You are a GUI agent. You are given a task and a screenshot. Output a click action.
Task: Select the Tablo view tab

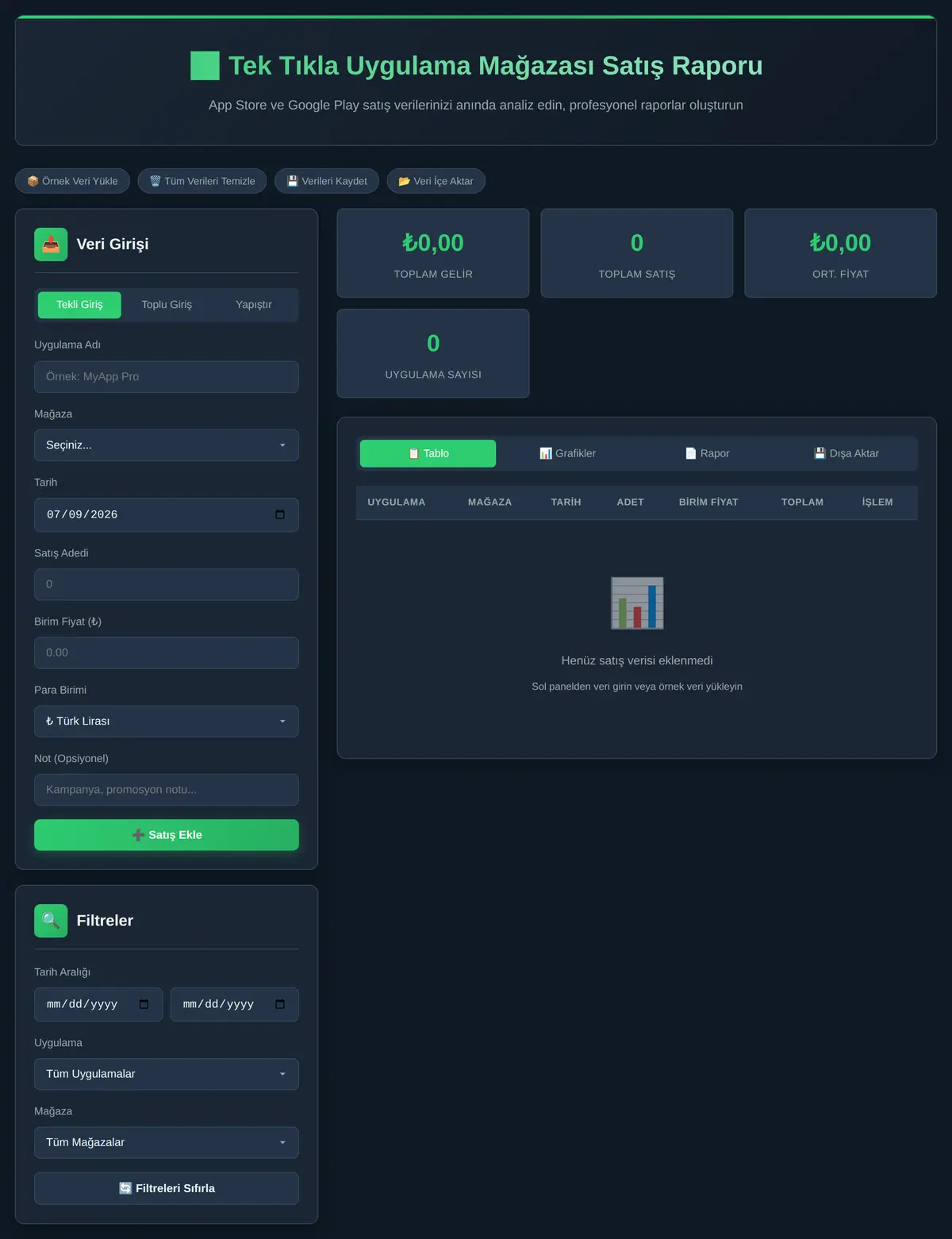click(x=428, y=453)
